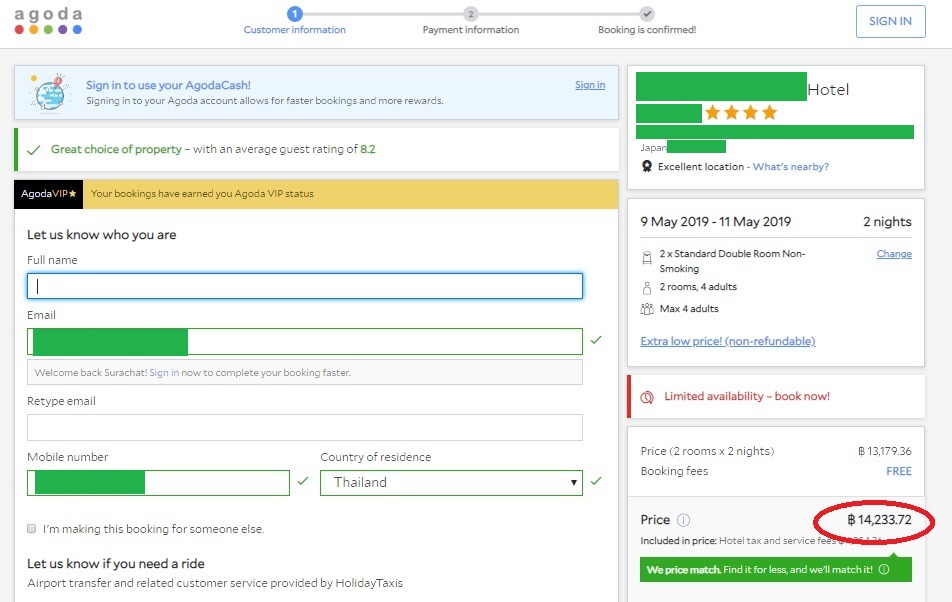Open the price match info icon
Screen dimensions: 952x602
pos(884,569)
